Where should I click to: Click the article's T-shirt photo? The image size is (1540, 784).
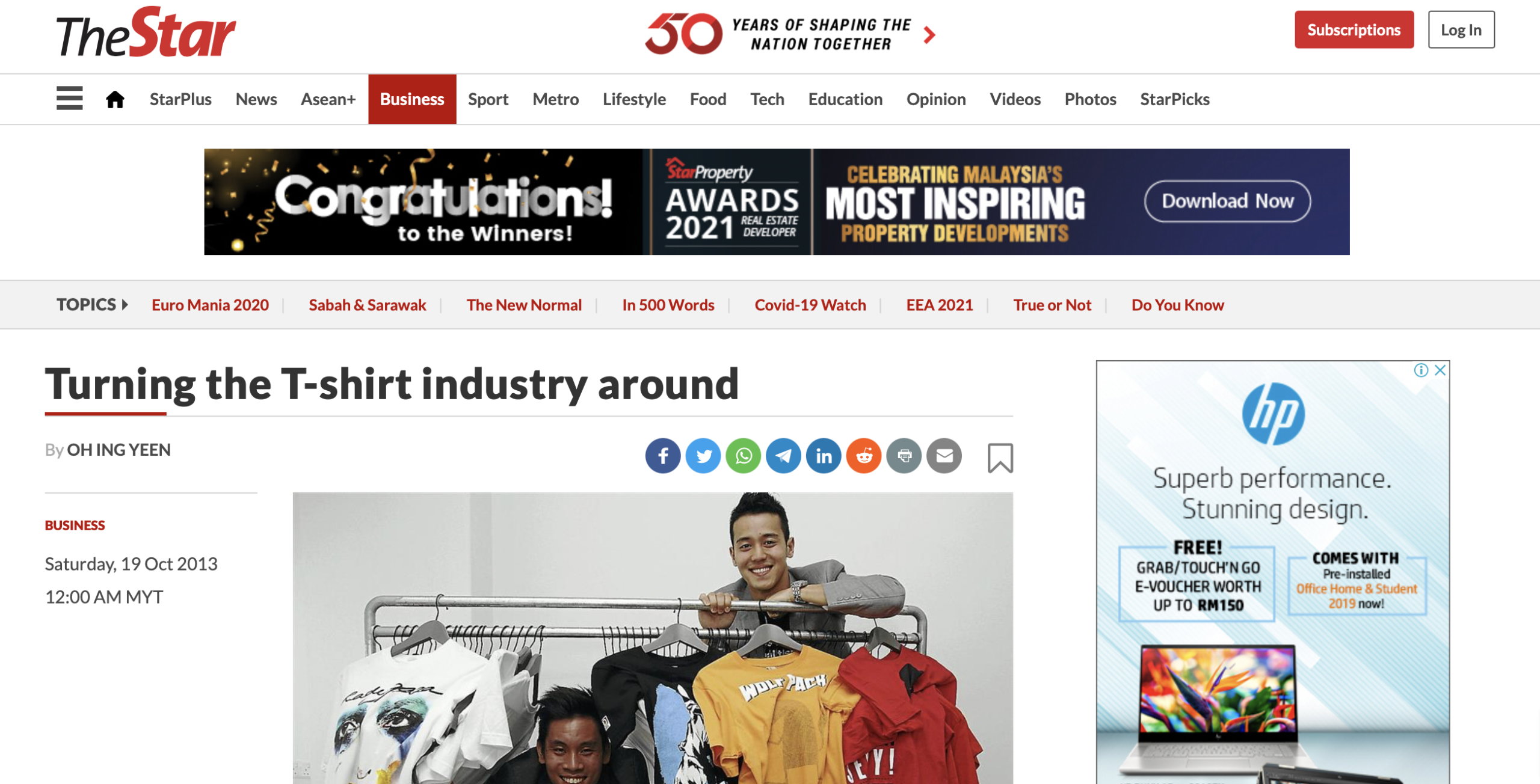653,638
